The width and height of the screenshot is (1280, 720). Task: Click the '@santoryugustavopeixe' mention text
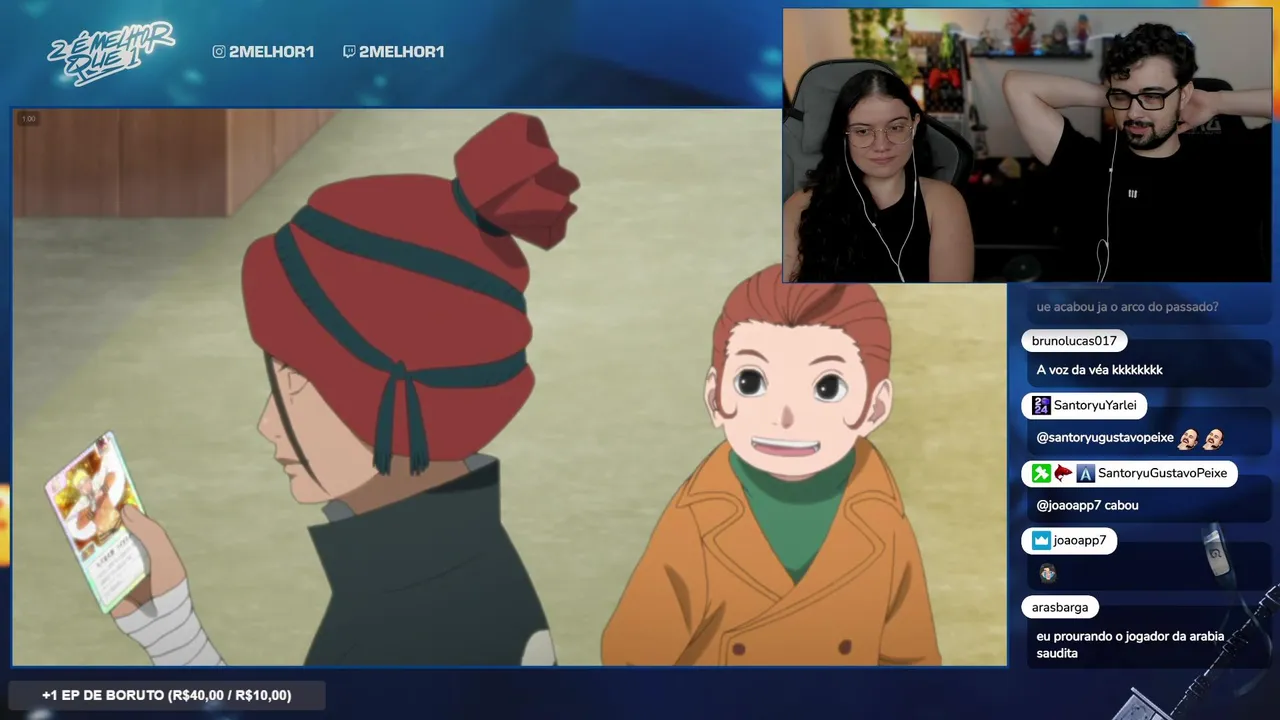click(1105, 438)
